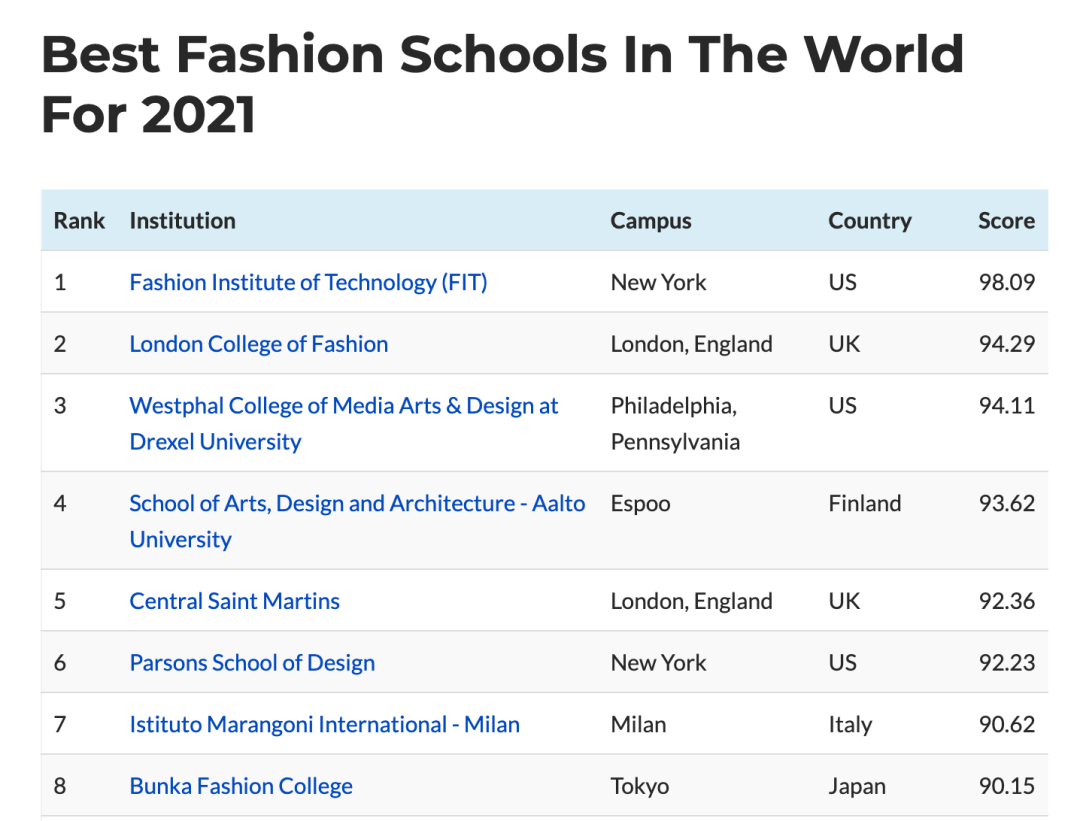Select the Philadelphia, Pennsylvania campus cell
Viewport: 1080px width, 821px height.
[x=675, y=423]
